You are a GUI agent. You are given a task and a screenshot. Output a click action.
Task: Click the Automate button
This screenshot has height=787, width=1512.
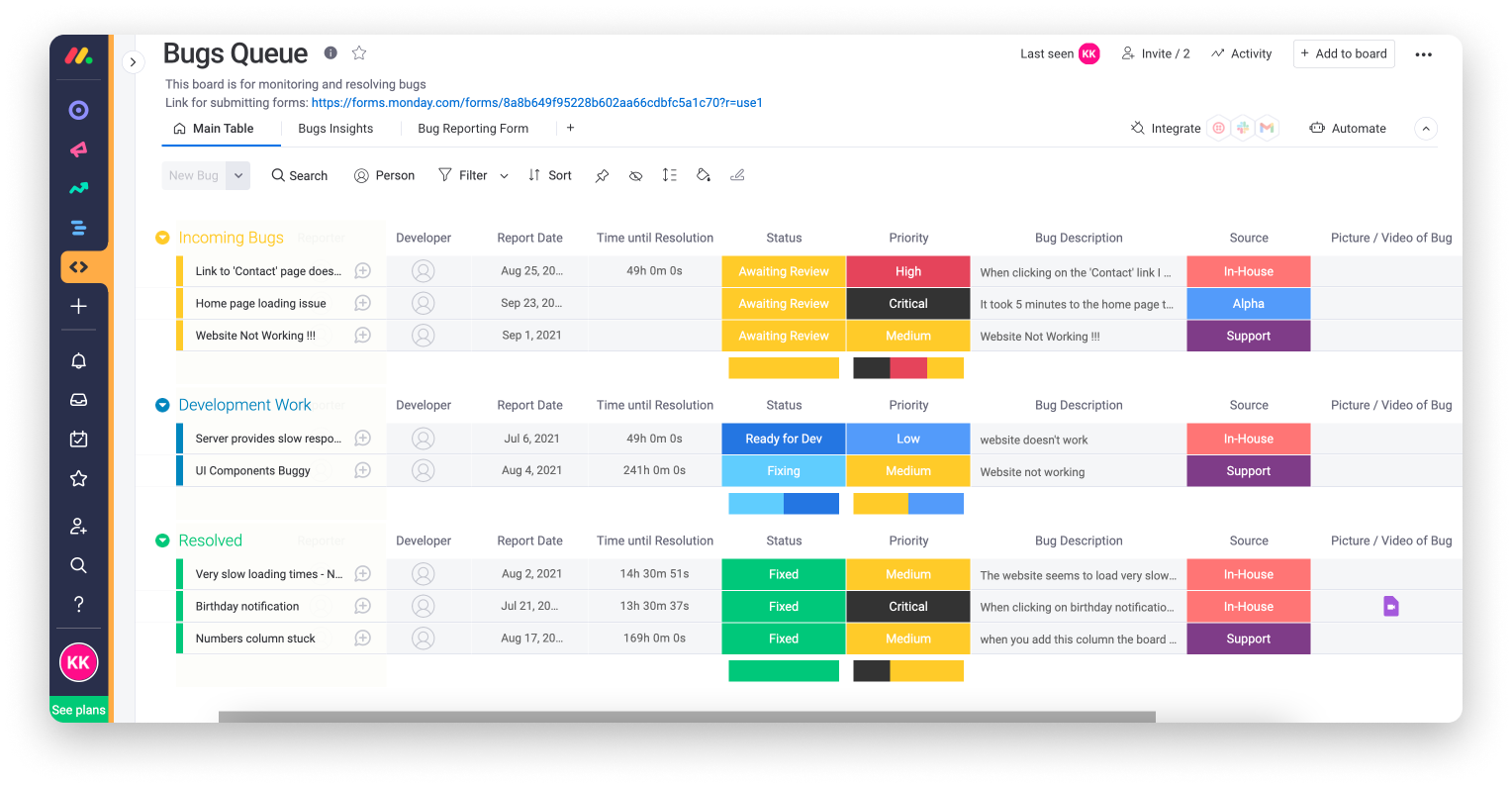pyautogui.click(x=1348, y=128)
